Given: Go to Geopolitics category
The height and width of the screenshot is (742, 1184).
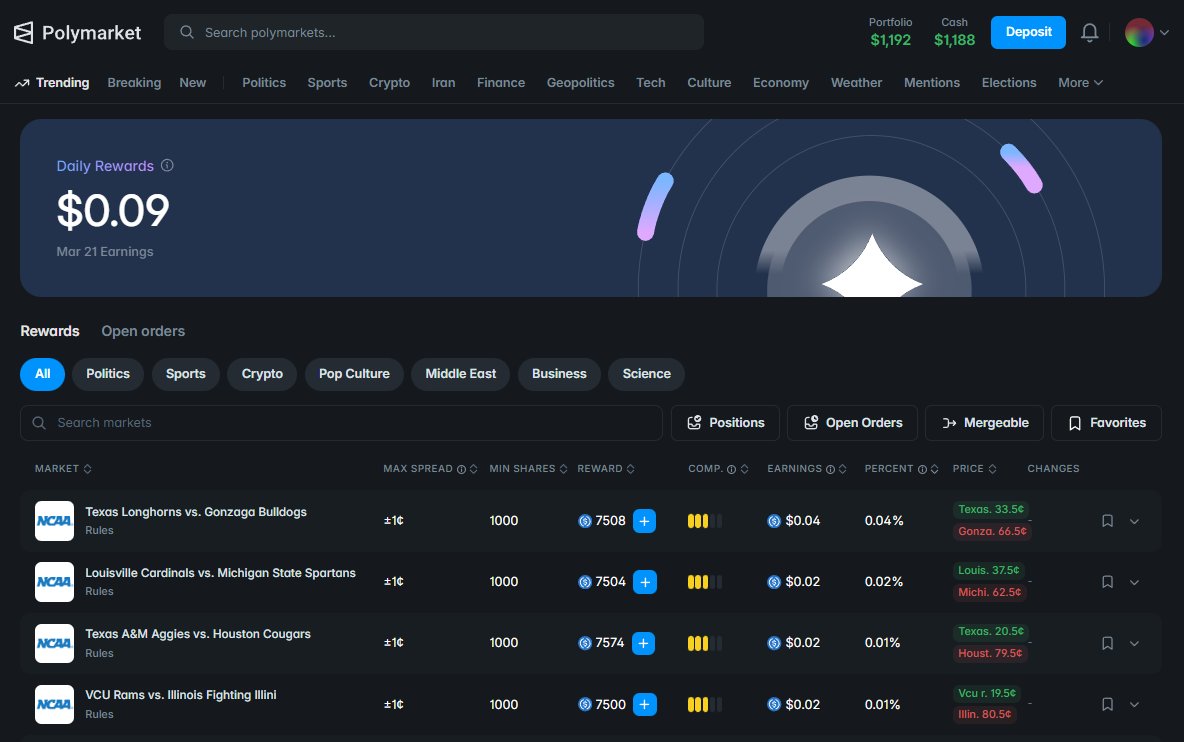Looking at the screenshot, I should (x=580, y=82).
